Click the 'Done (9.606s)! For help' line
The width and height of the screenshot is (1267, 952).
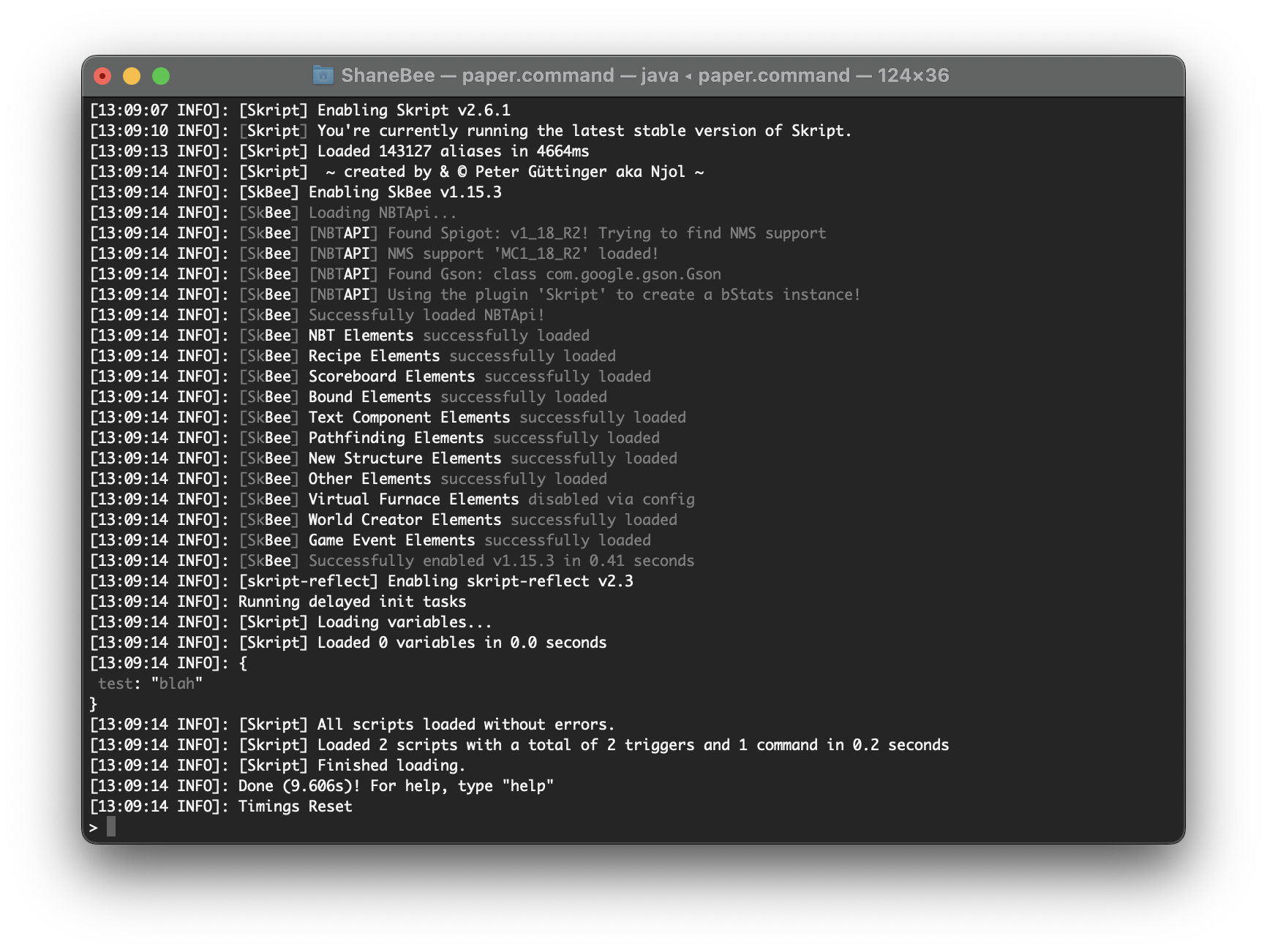[x=322, y=786]
